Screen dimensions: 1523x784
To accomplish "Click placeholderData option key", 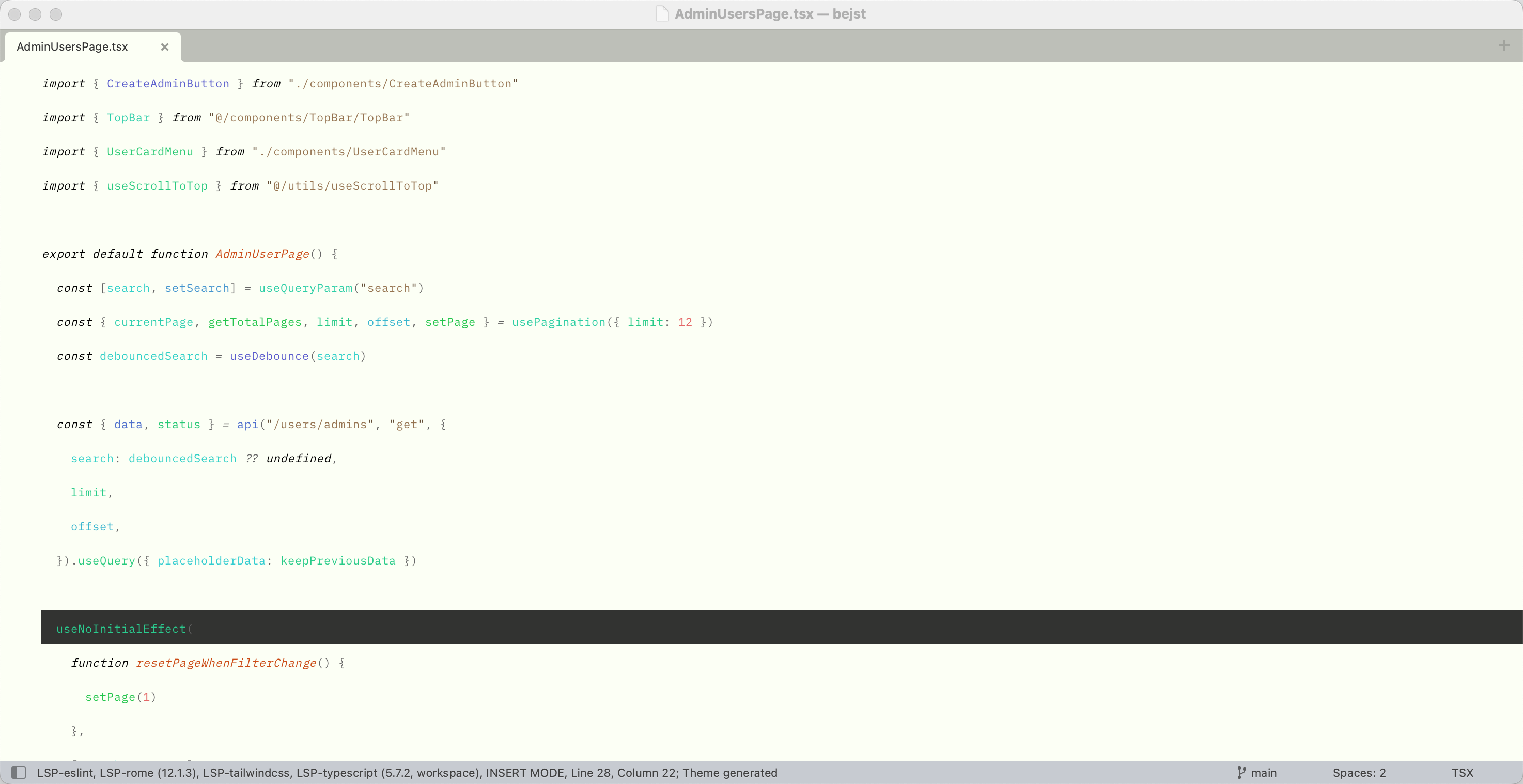I will [211, 560].
